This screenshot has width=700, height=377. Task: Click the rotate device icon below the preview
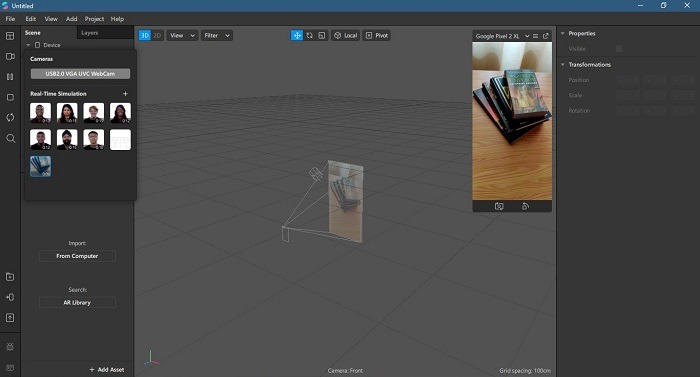click(525, 206)
